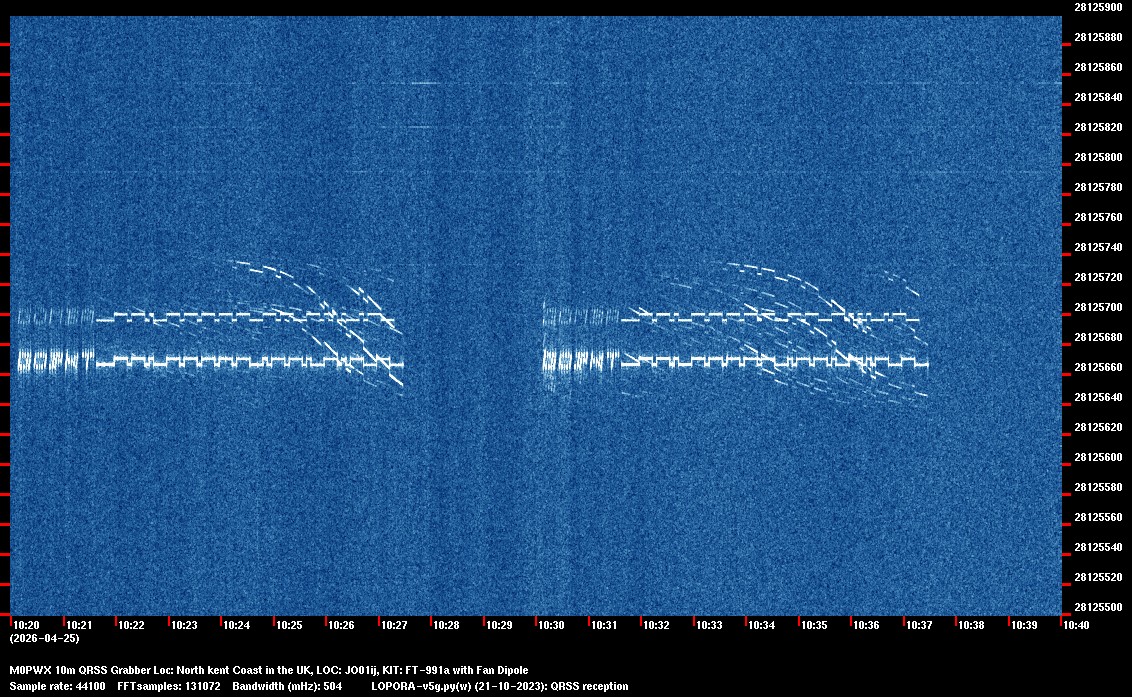
Task: Click the 10:30 time axis label
Action: 551,625
